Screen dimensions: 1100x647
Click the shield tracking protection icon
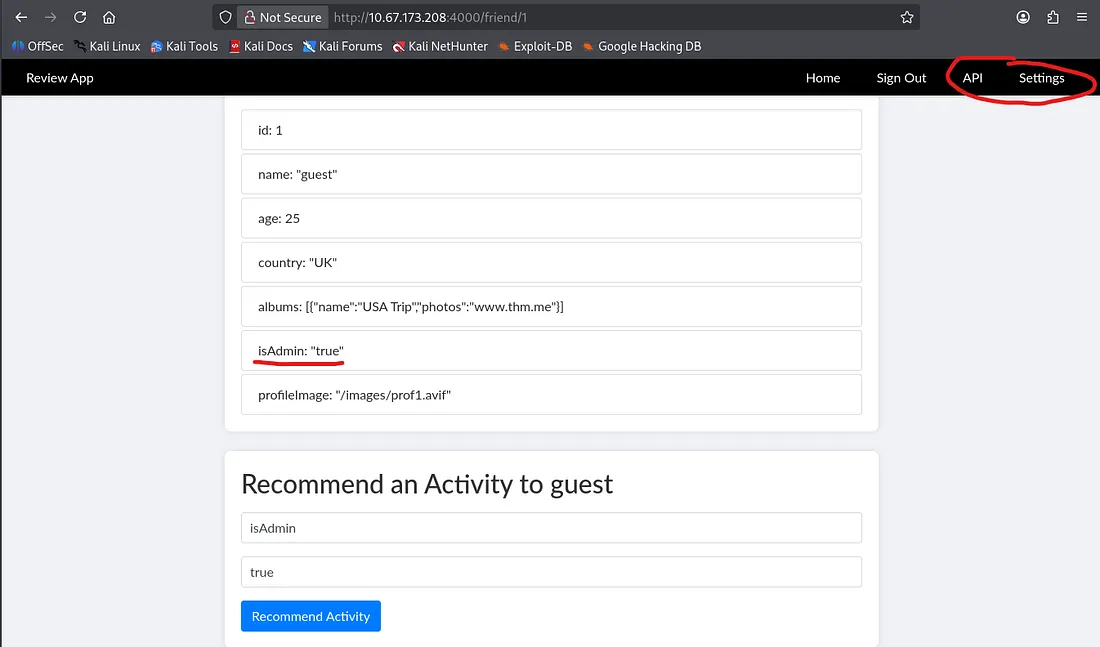(x=226, y=17)
